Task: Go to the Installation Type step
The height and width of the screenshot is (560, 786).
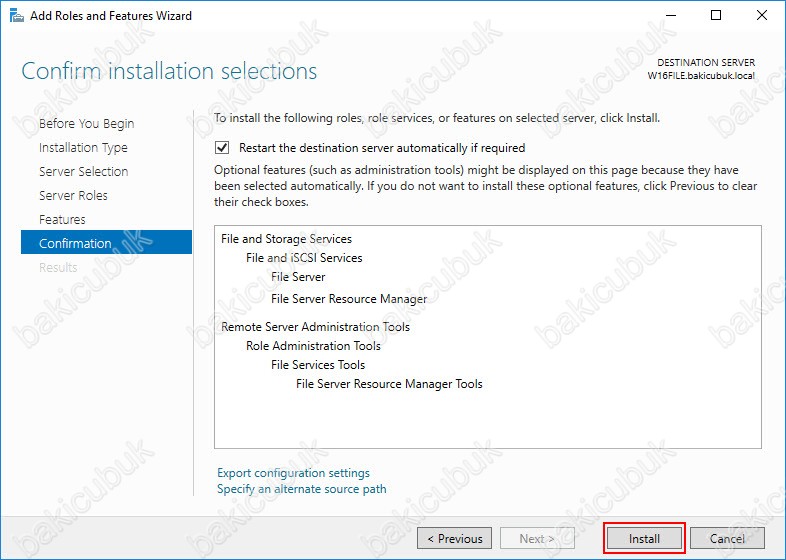Action: 83,147
